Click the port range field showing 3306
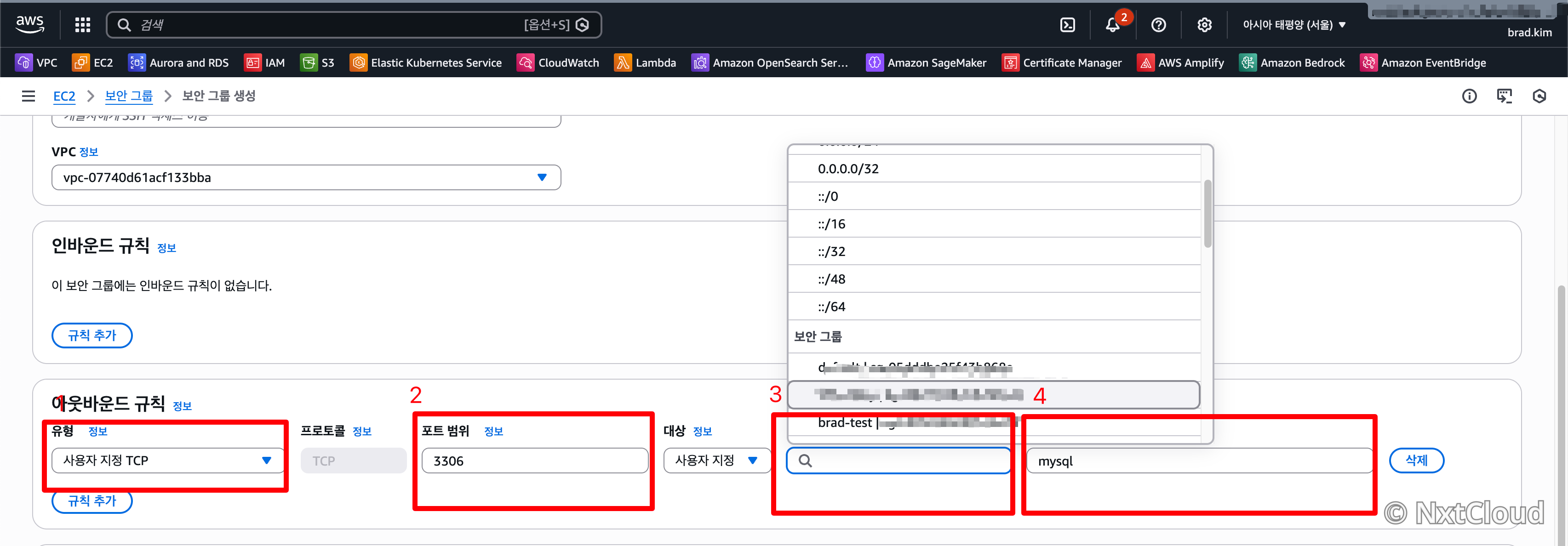The image size is (1568, 546). tap(534, 461)
